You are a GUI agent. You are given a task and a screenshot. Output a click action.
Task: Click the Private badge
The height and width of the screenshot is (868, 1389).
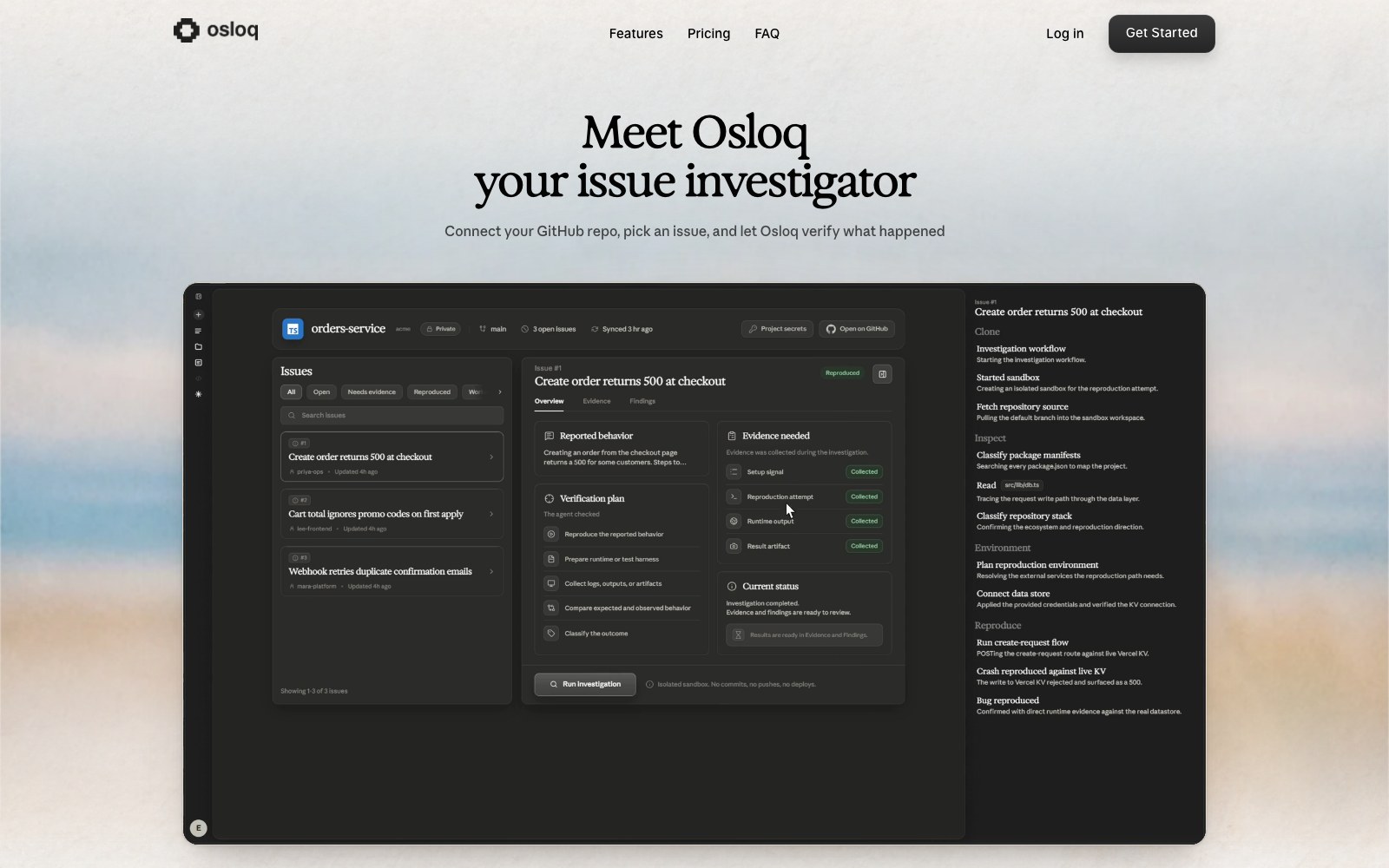441,329
